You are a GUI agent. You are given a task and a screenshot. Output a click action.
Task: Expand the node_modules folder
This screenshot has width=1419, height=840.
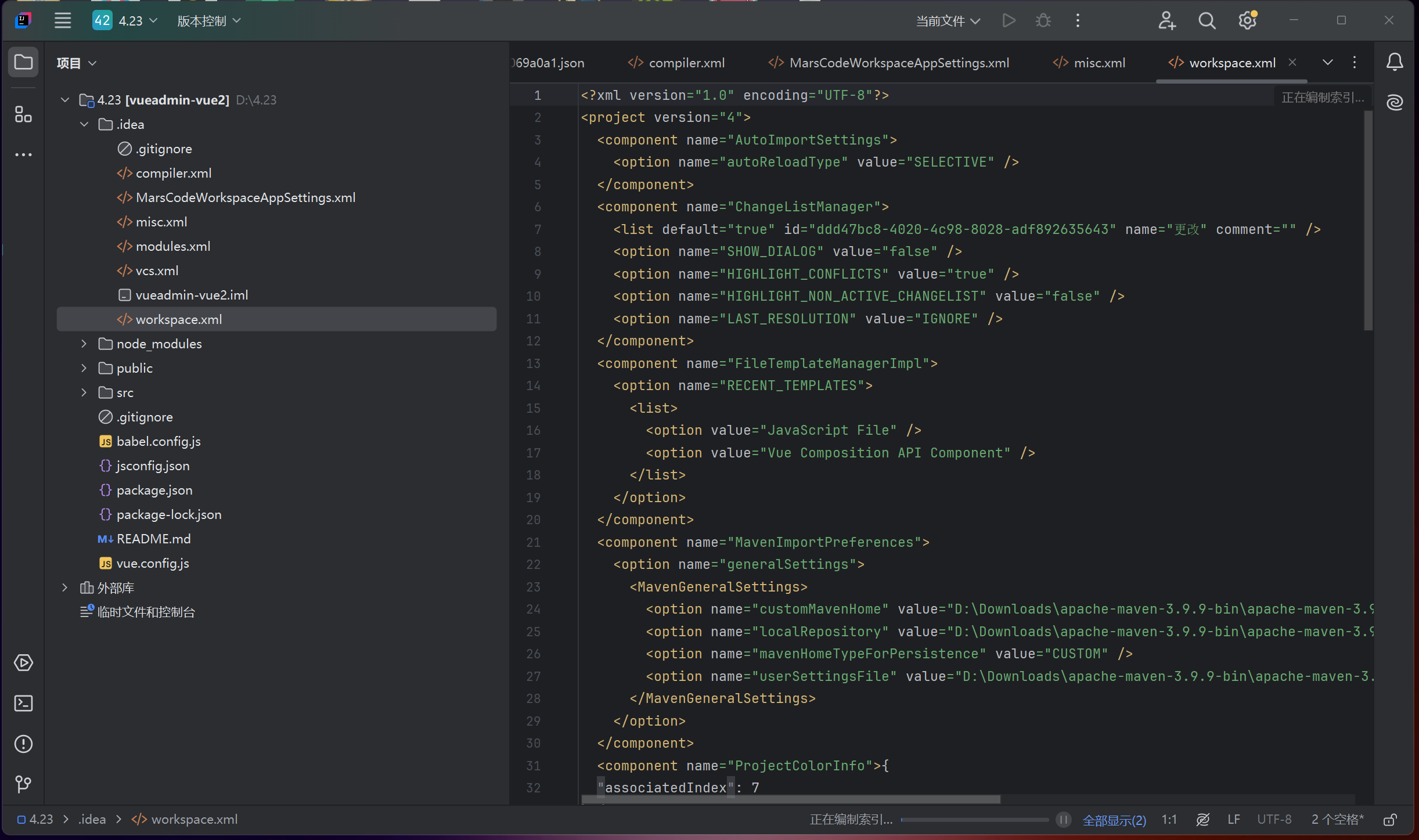tap(85, 344)
